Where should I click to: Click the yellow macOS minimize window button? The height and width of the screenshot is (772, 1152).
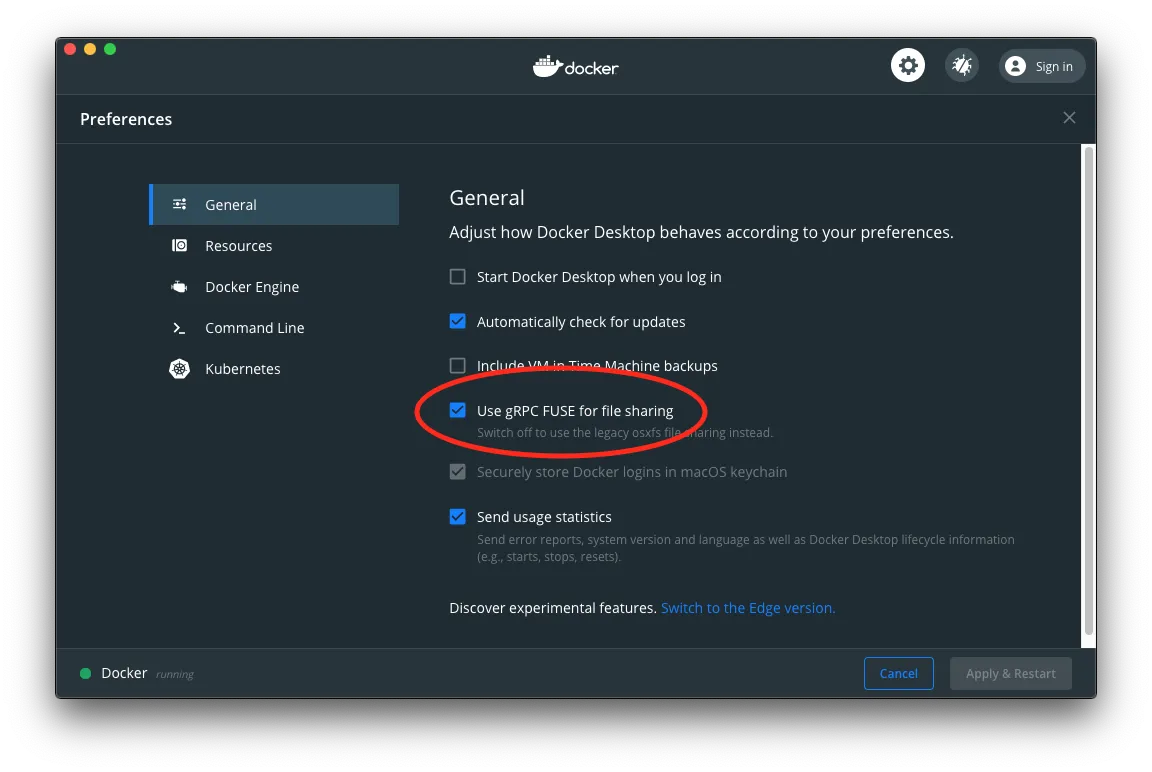(x=90, y=49)
